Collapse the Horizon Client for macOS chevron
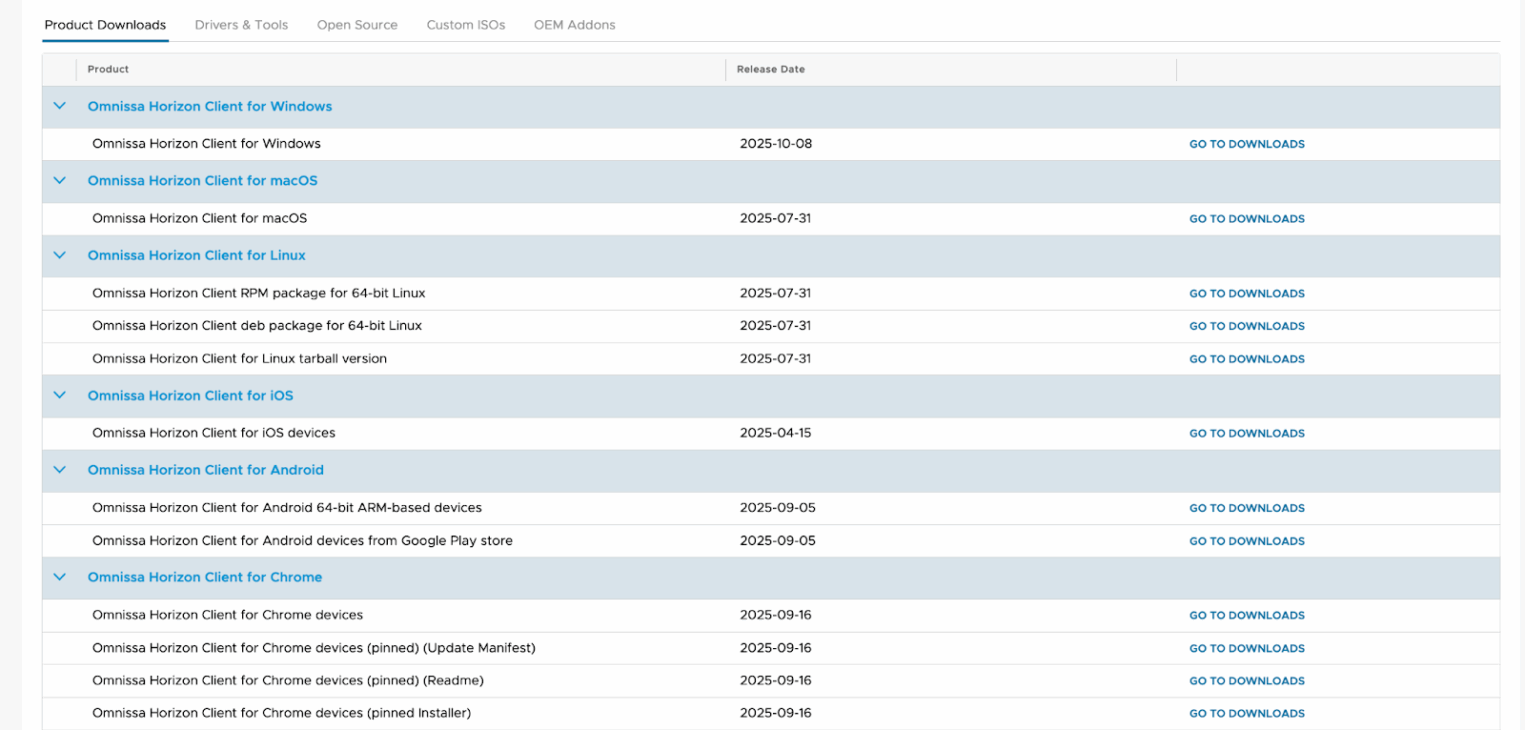 (59, 181)
